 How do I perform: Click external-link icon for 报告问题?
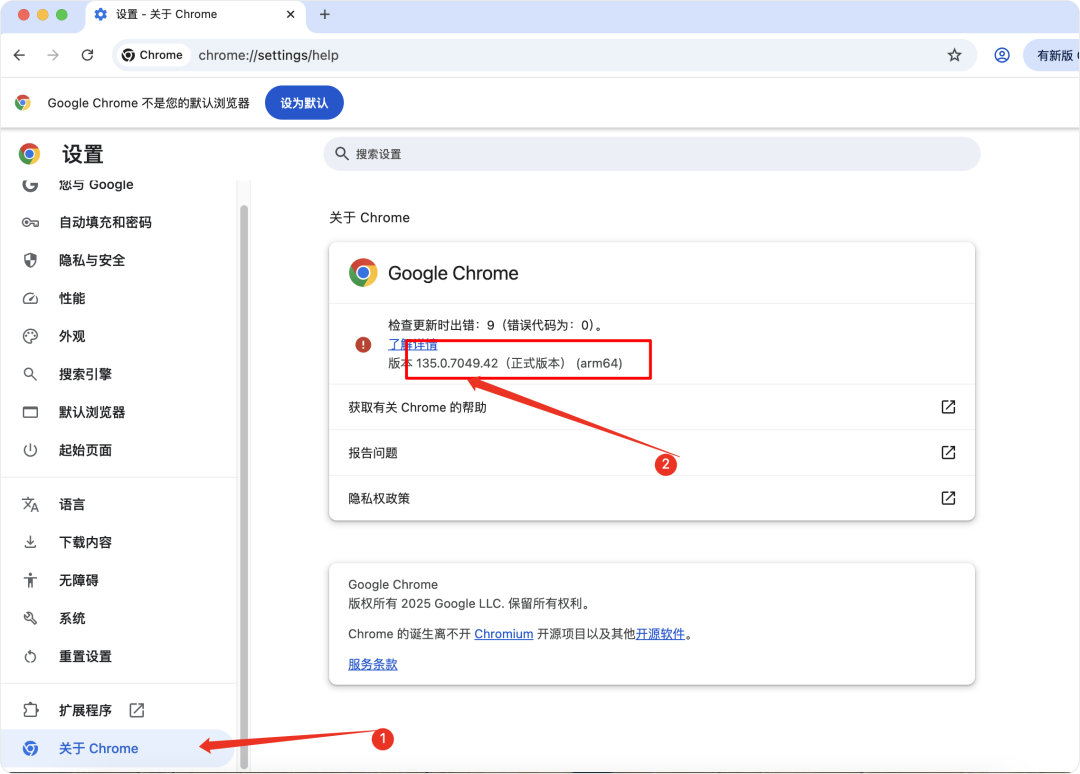tap(948, 452)
